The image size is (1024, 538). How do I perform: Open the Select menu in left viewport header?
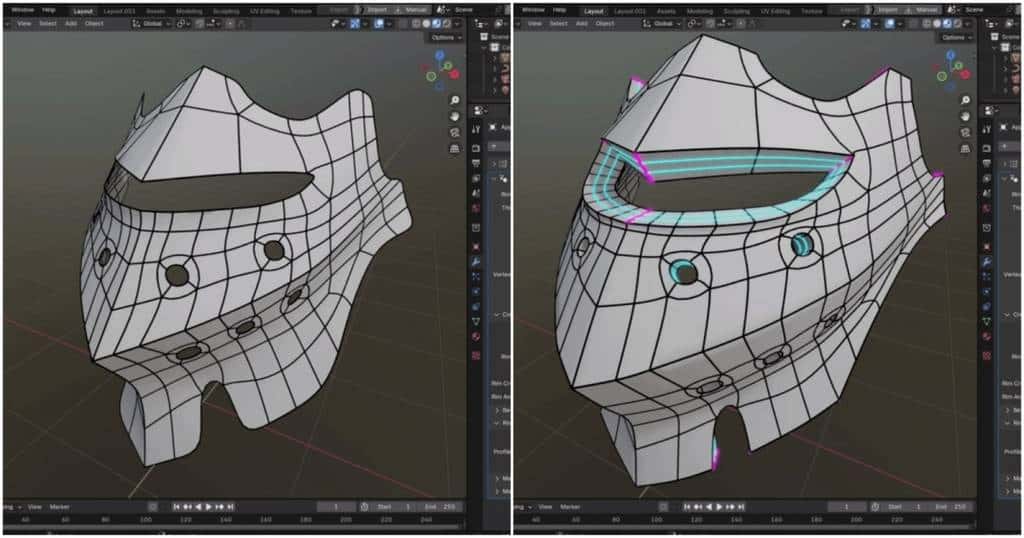click(48, 24)
